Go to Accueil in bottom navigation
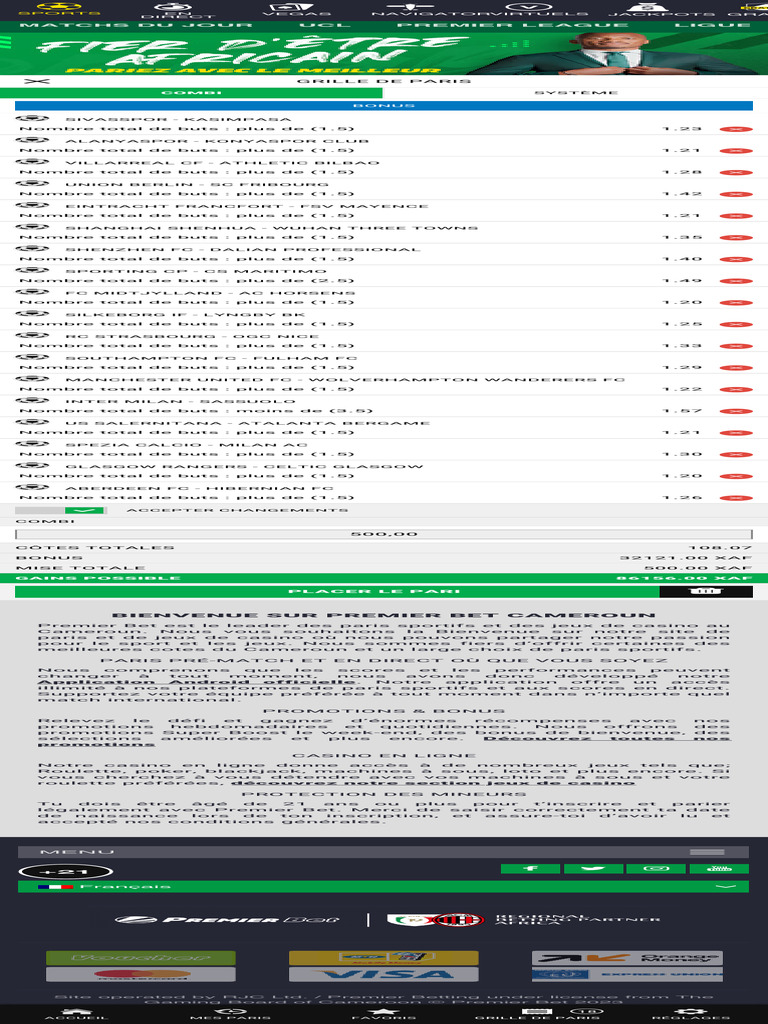This screenshot has height=1024, width=768. [x=76, y=1014]
